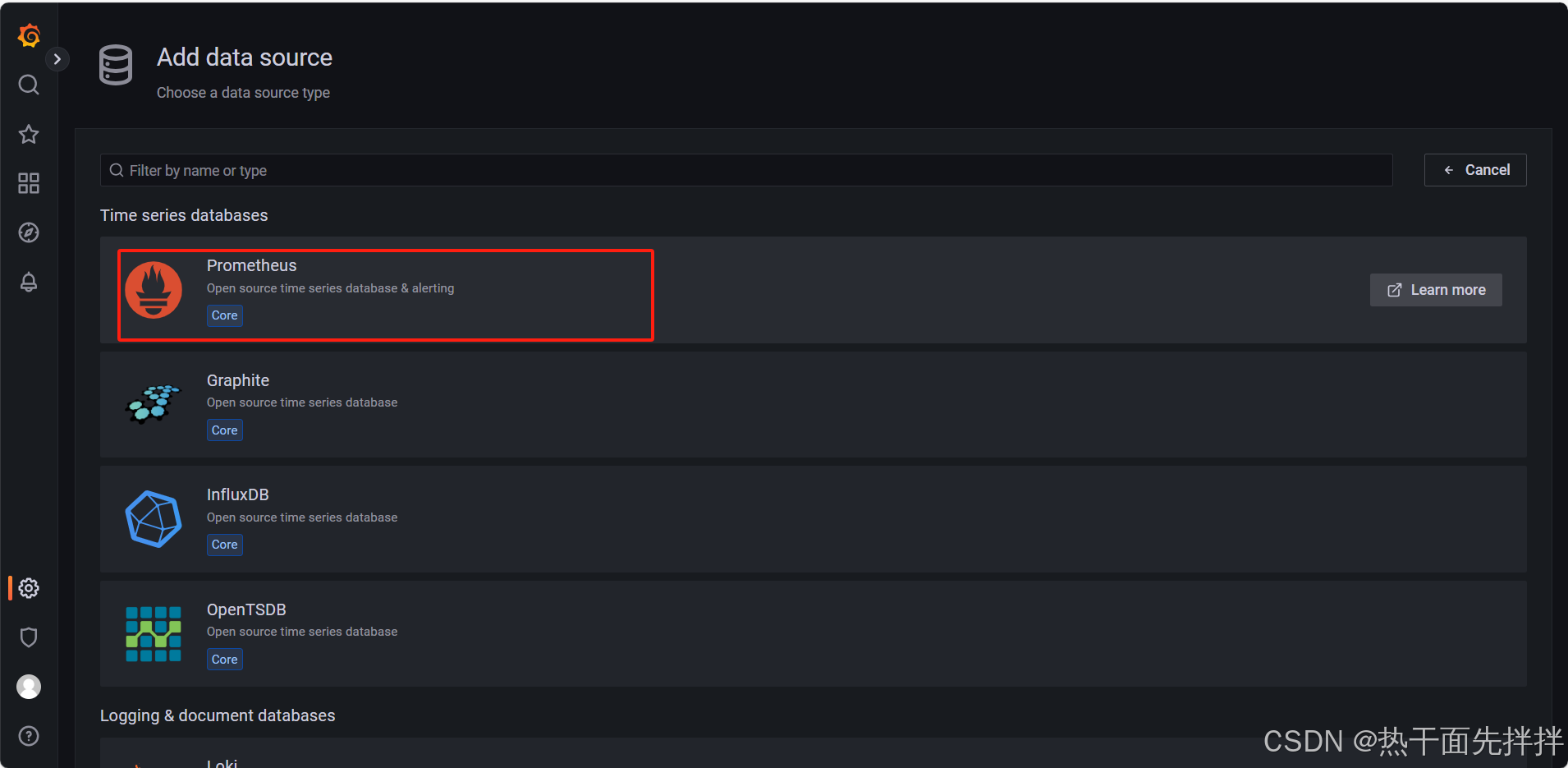This screenshot has width=1568, height=768.
Task: Open Server admin shield icon
Action: point(29,637)
